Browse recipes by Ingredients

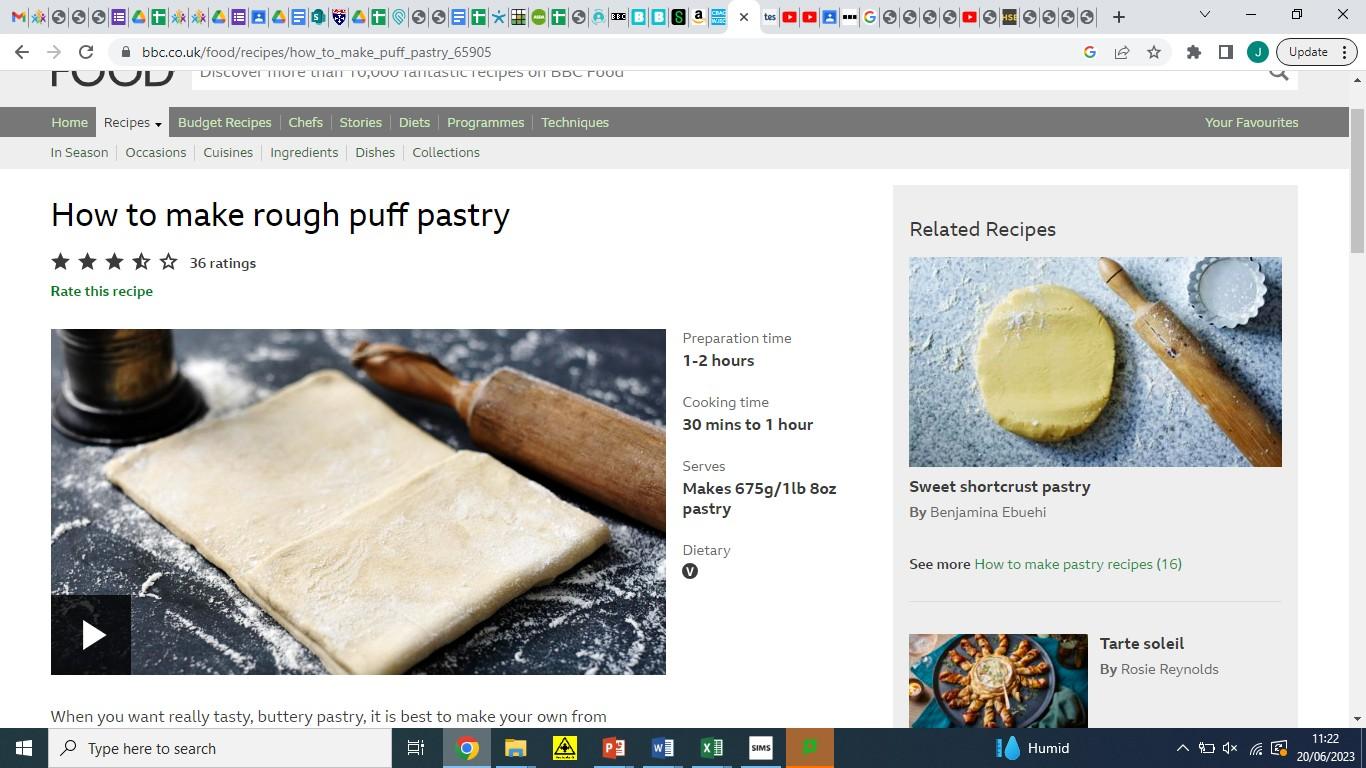(304, 152)
